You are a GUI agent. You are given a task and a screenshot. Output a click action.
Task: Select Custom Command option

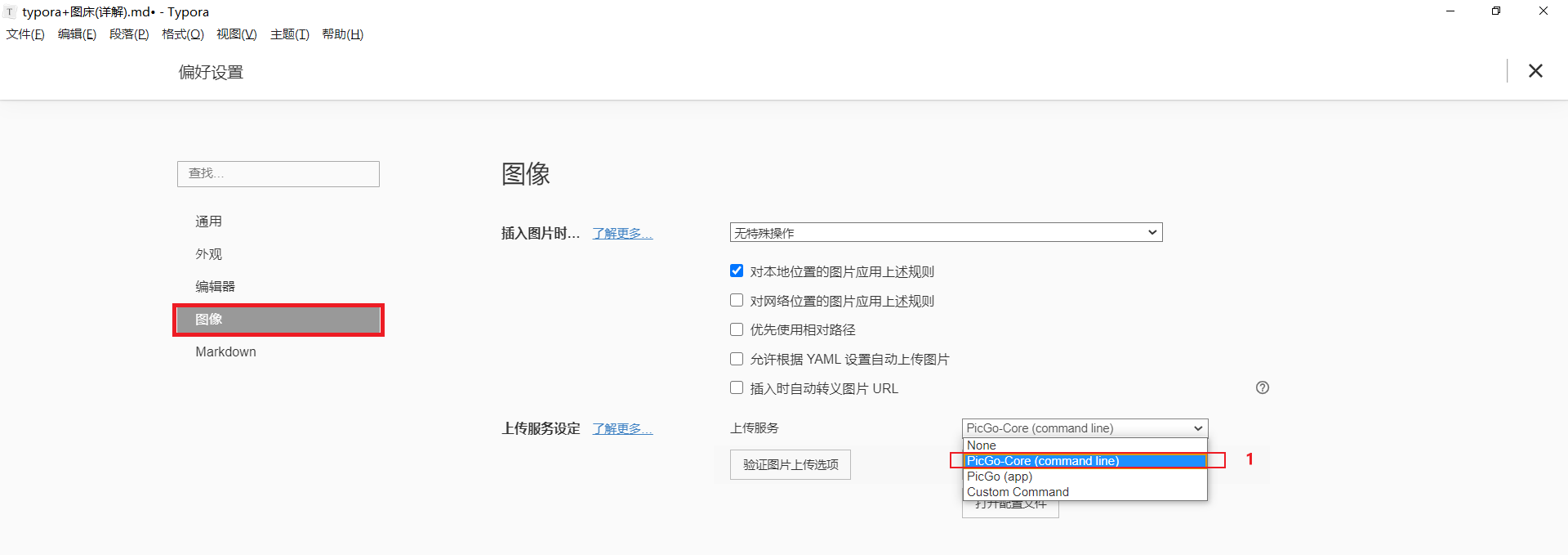1085,492
